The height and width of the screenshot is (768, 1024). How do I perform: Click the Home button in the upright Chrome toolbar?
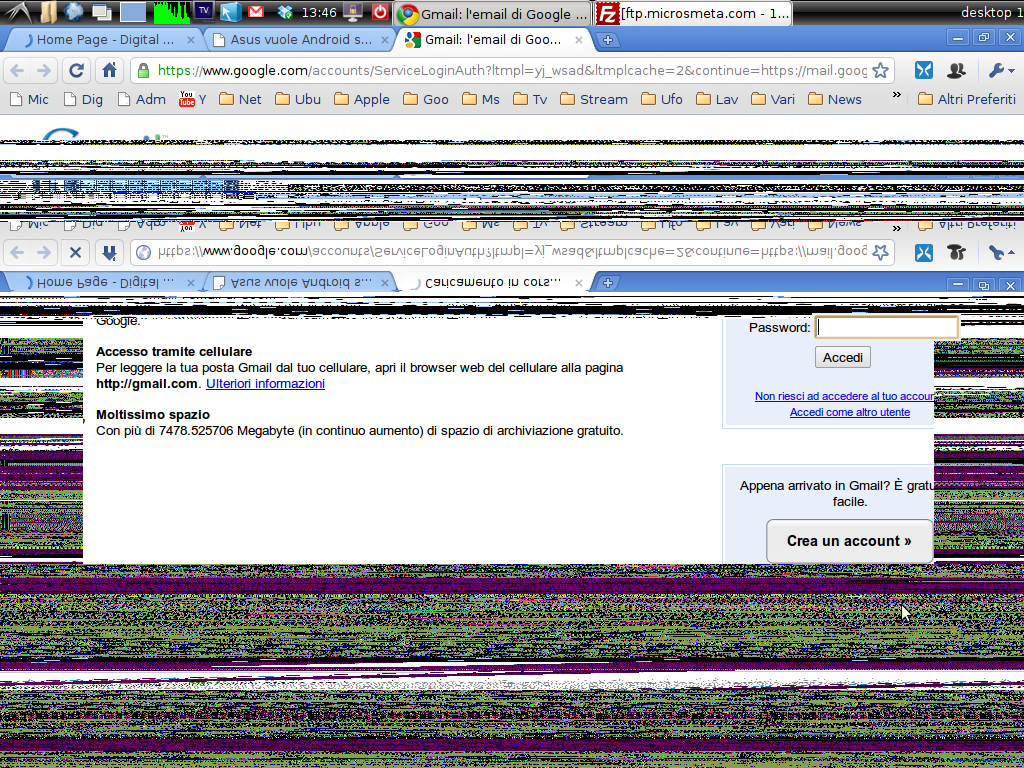(x=109, y=70)
